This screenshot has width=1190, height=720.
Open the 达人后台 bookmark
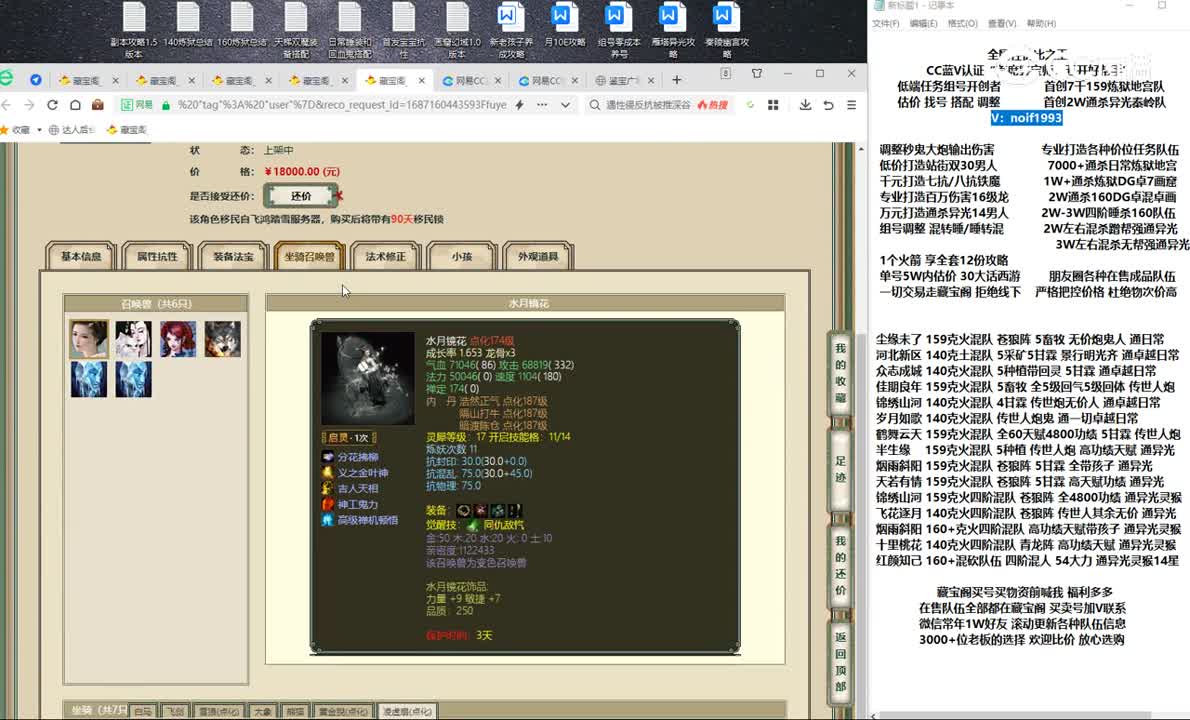click(71, 130)
